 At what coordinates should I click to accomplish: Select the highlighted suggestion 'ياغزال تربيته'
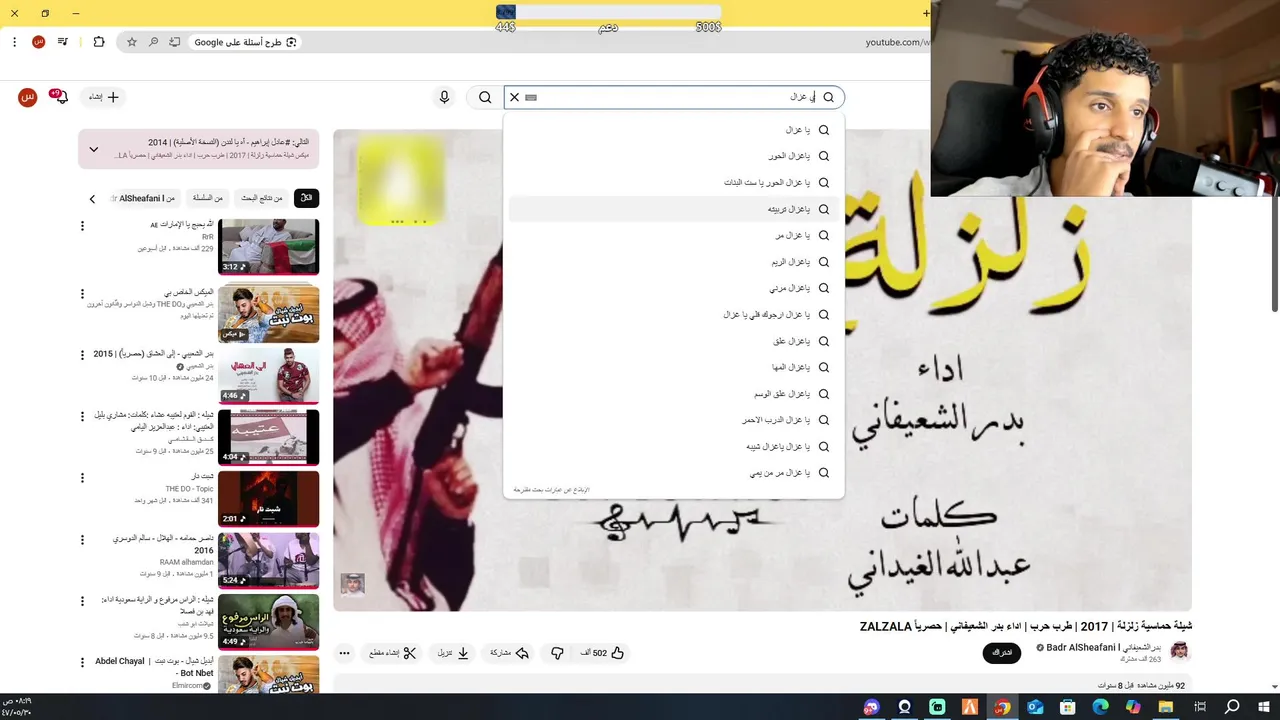[674, 209]
